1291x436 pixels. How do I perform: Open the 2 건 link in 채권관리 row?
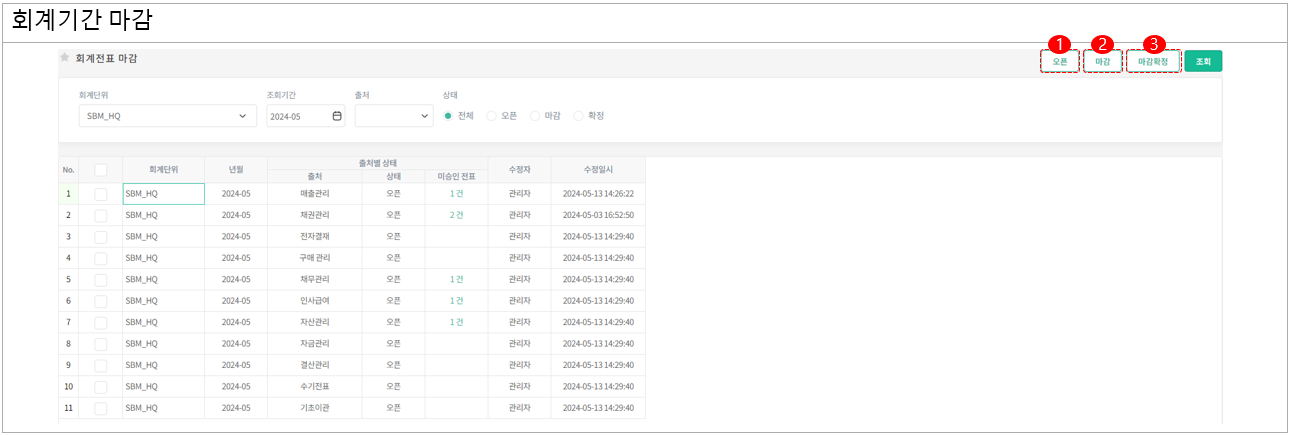point(456,215)
